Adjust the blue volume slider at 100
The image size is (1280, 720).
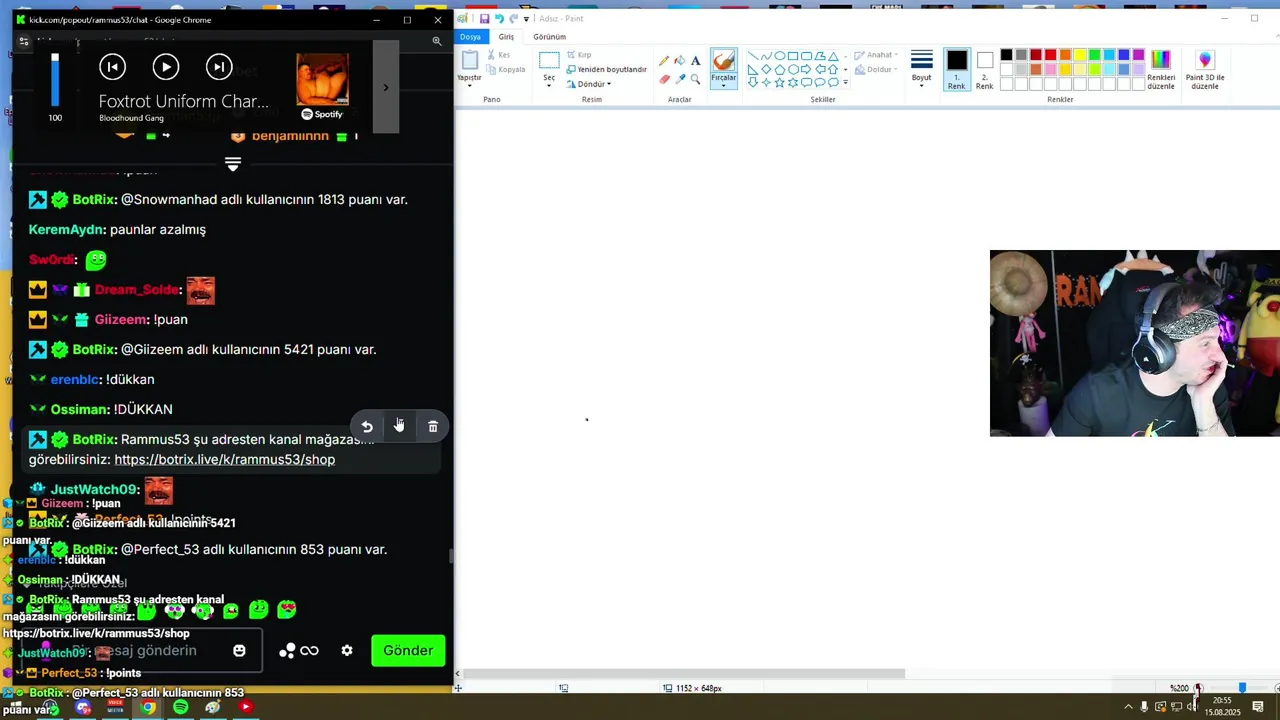[x=55, y=80]
